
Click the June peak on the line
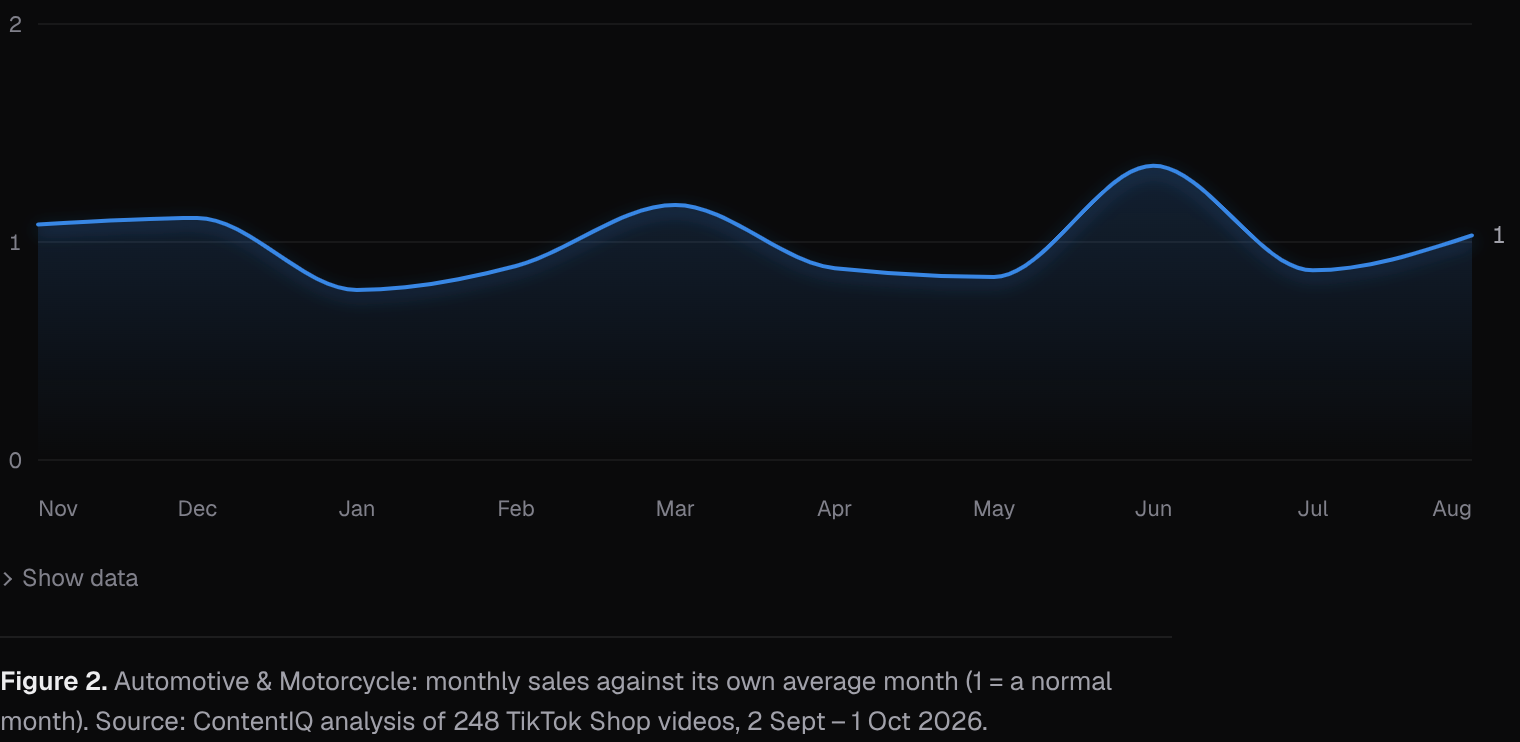point(1154,166)
